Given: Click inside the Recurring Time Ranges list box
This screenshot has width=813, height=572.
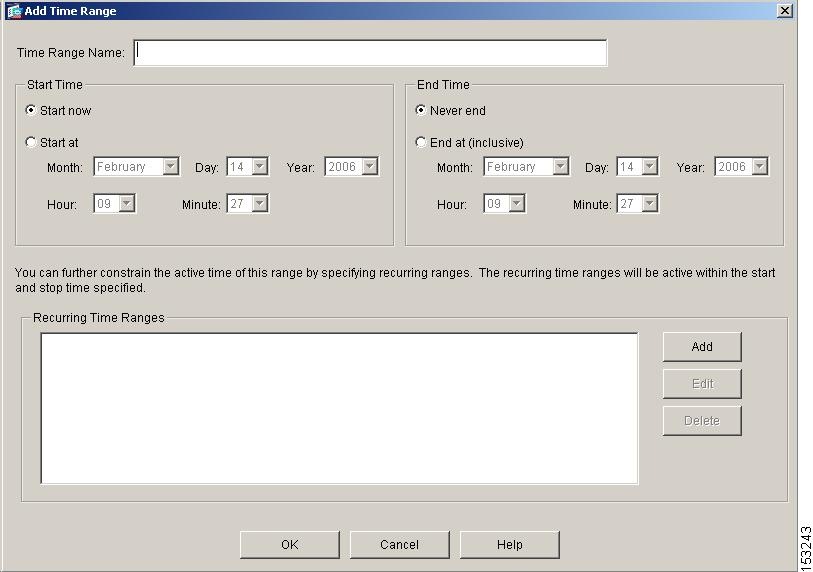Looking at the screenshot, I should [340, 409].
